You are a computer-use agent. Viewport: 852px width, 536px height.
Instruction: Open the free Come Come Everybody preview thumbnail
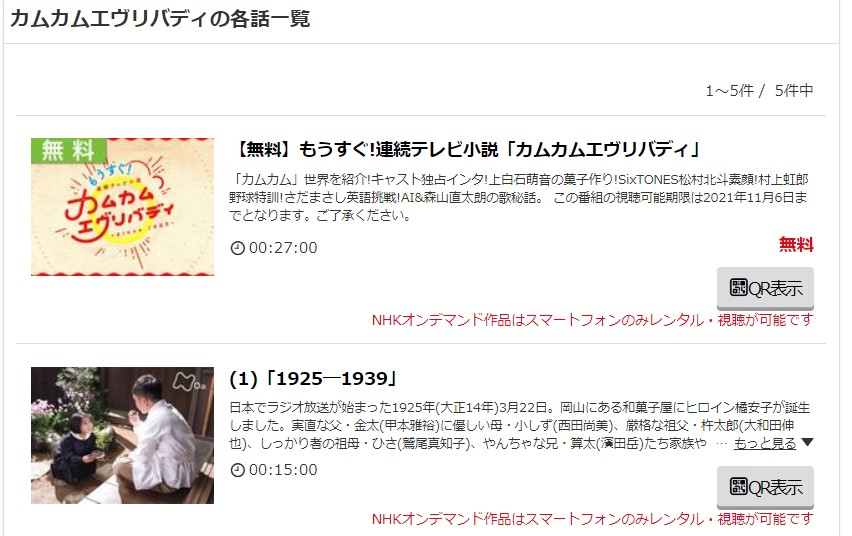point(122,207)
